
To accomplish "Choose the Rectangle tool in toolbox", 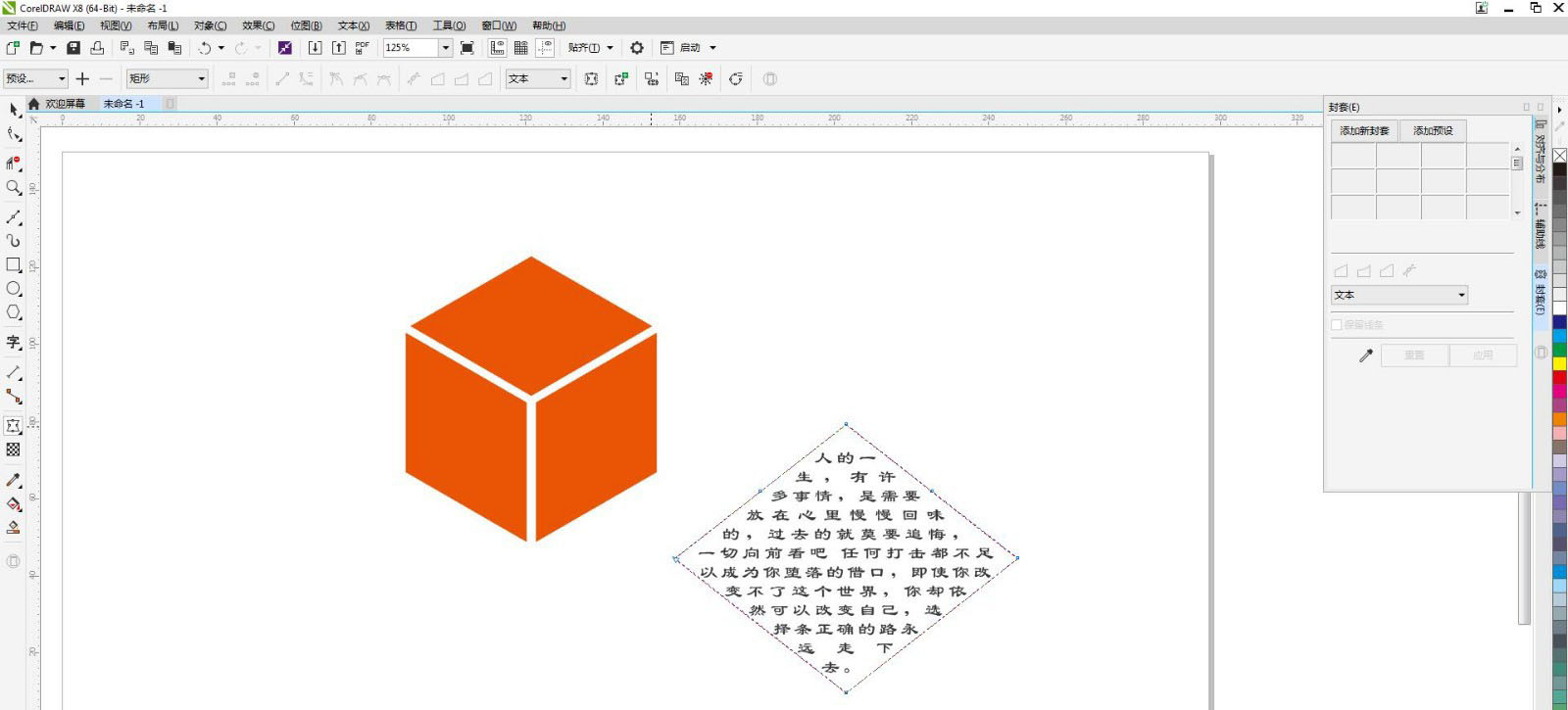I will pos(14,264).
